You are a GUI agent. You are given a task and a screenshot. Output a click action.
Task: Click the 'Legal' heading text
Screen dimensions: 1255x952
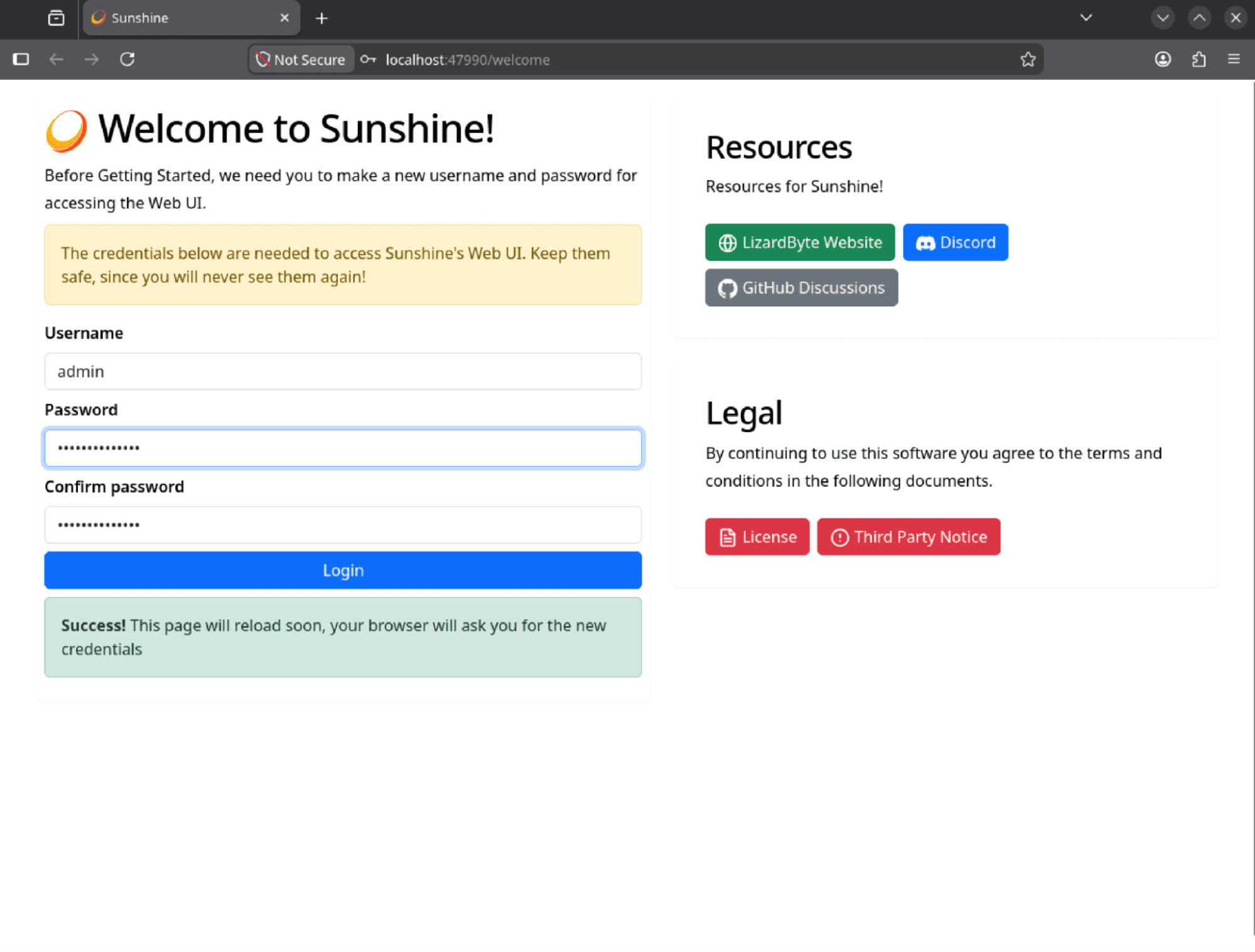pyautogui.click(x=744, y=413)
